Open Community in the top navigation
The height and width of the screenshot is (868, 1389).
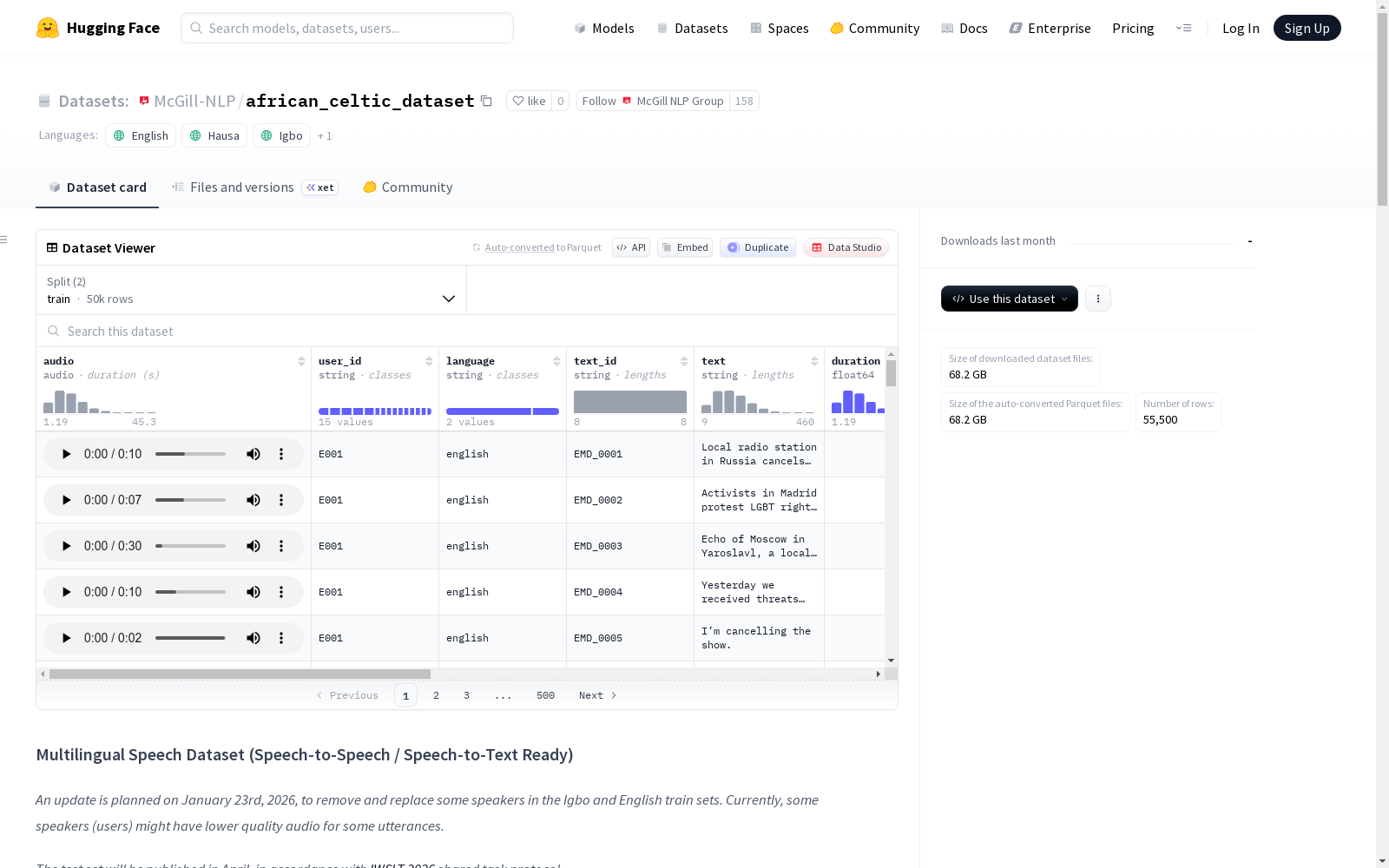pyautogui.click(x=875, y=28)
